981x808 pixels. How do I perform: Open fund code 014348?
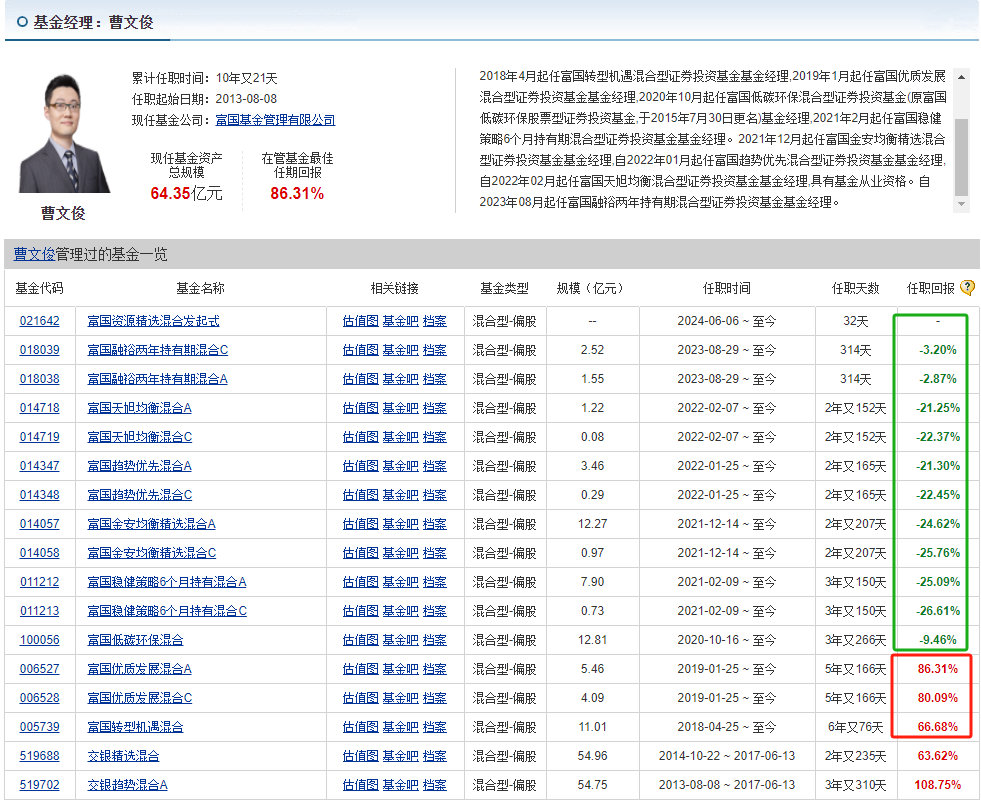(39, 495)
